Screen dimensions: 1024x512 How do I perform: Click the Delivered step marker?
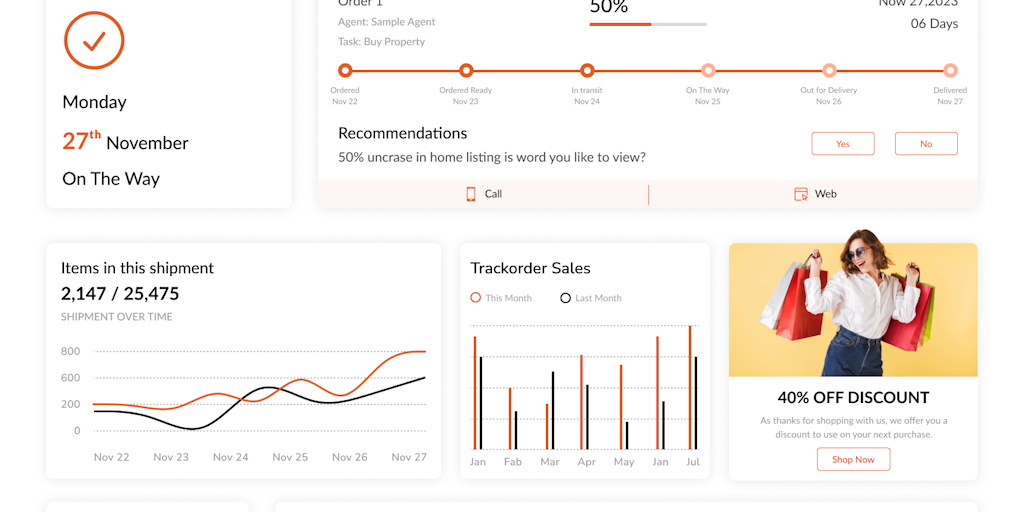tap(950, 70)
